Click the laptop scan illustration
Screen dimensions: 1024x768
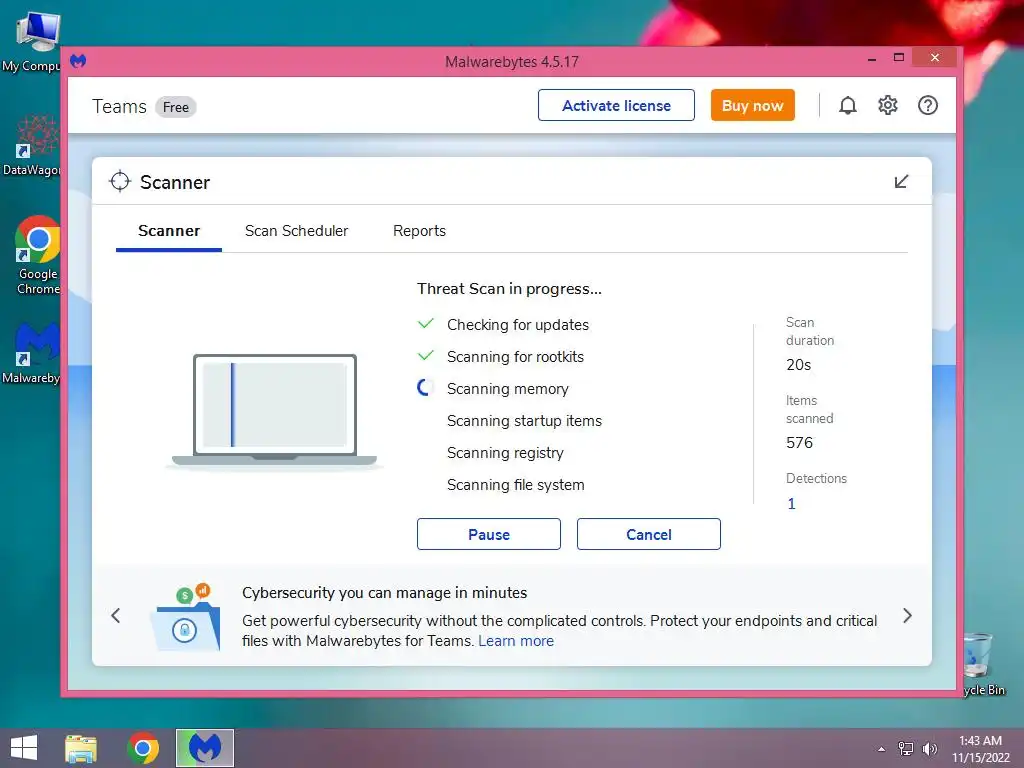(x=274, y=411)
